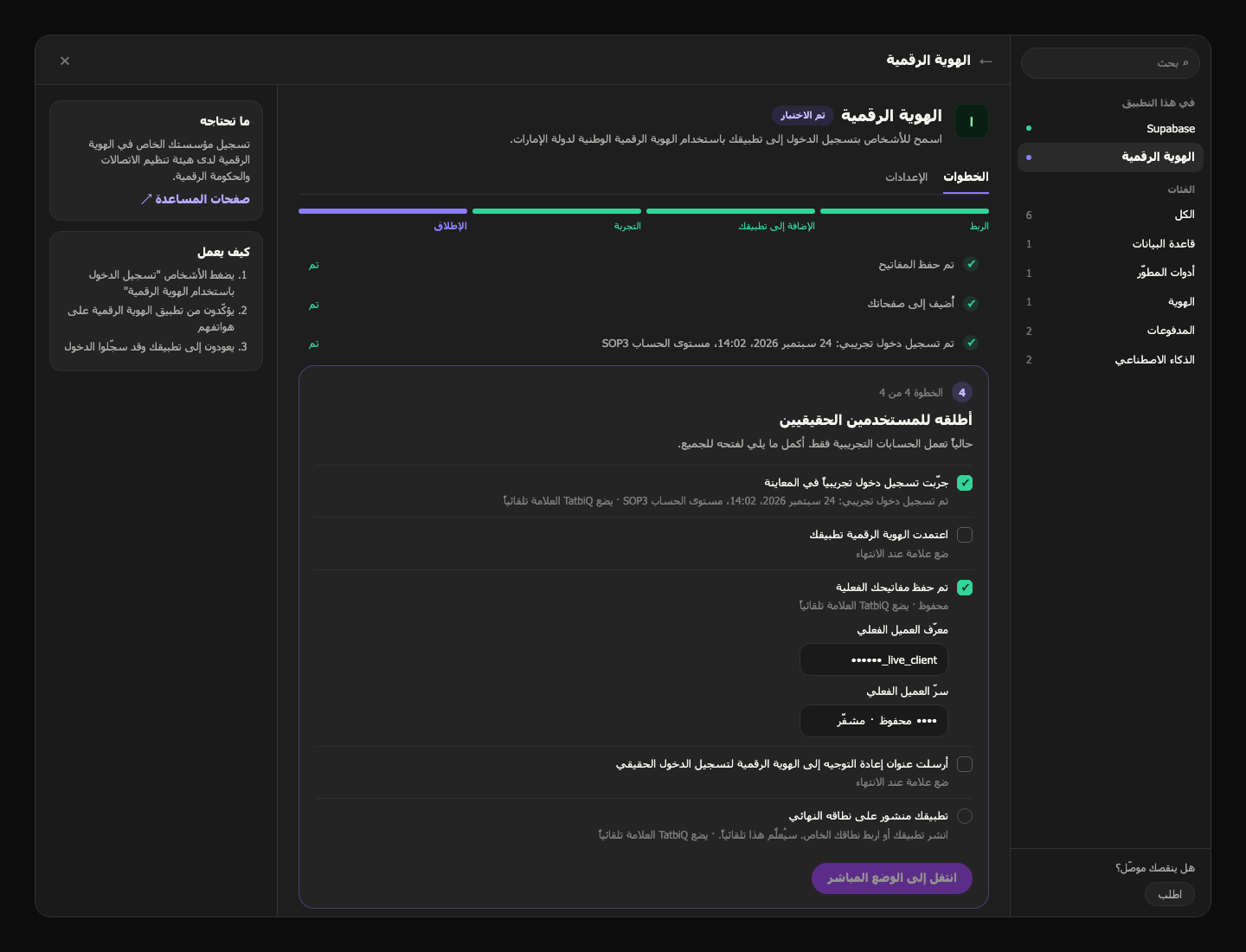Click the الربط progress step bar
Viewport: 1246px width, 952px height.
[904, 211]
